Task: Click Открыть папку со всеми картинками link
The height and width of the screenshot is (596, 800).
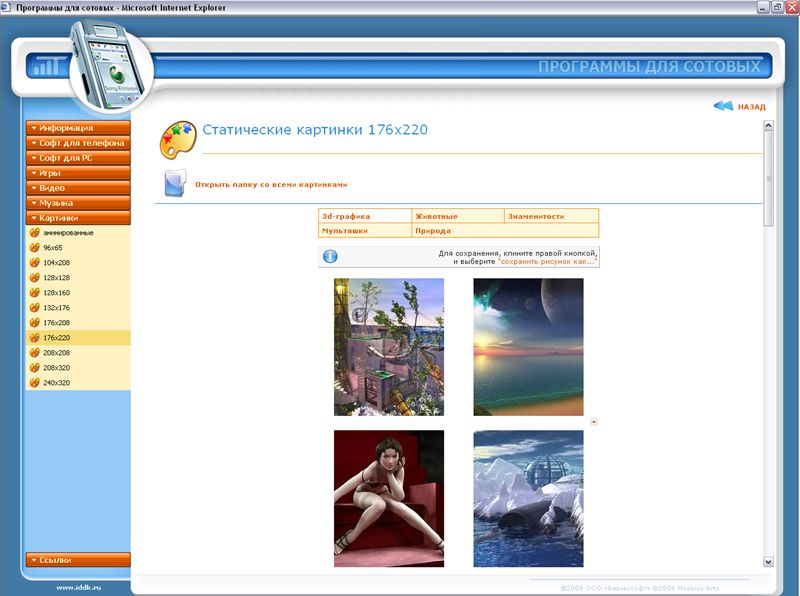Action: coord(271,184)
